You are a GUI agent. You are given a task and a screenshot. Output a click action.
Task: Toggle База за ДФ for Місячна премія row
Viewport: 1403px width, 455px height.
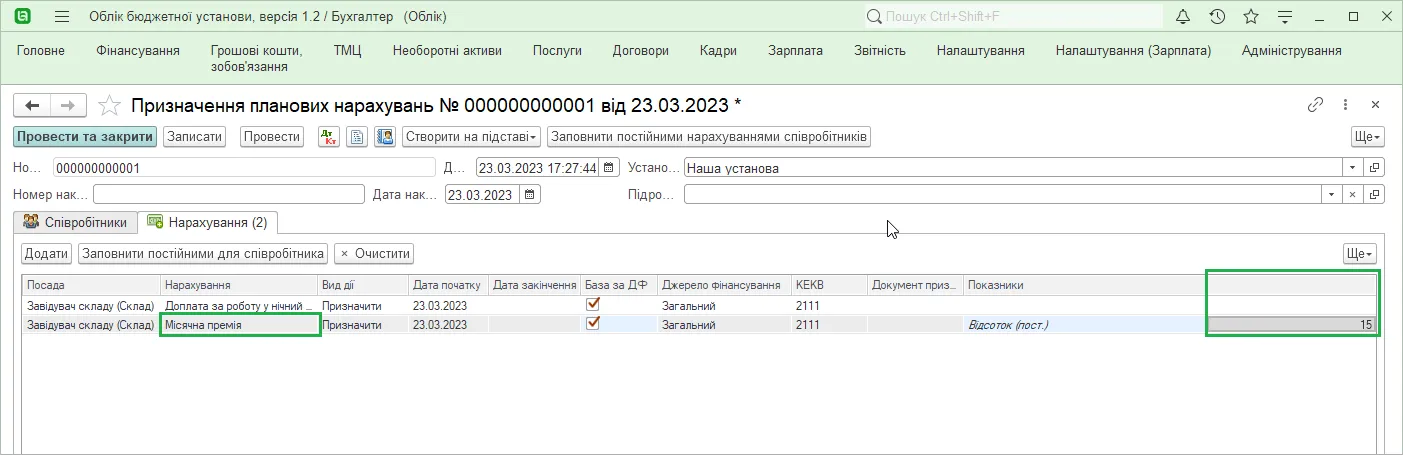[x=593, y=323]
